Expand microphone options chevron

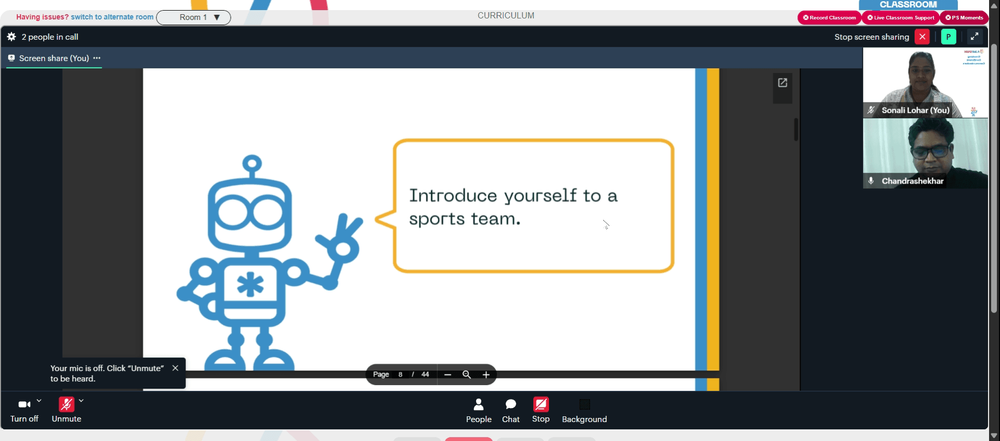tap(81, 401)
